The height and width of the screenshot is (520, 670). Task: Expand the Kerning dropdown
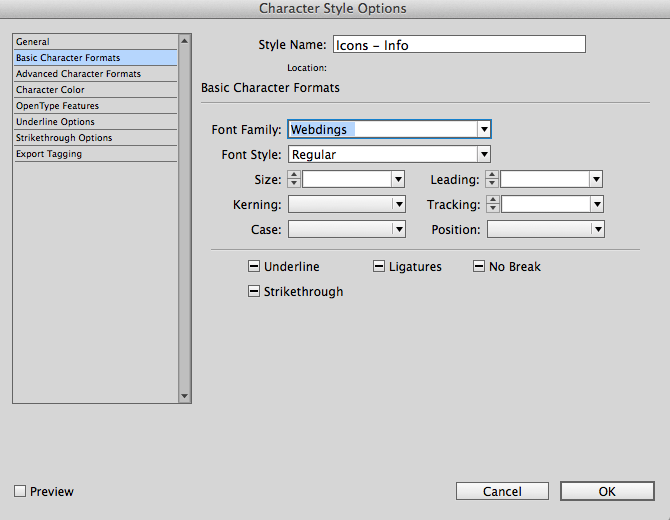398,204
